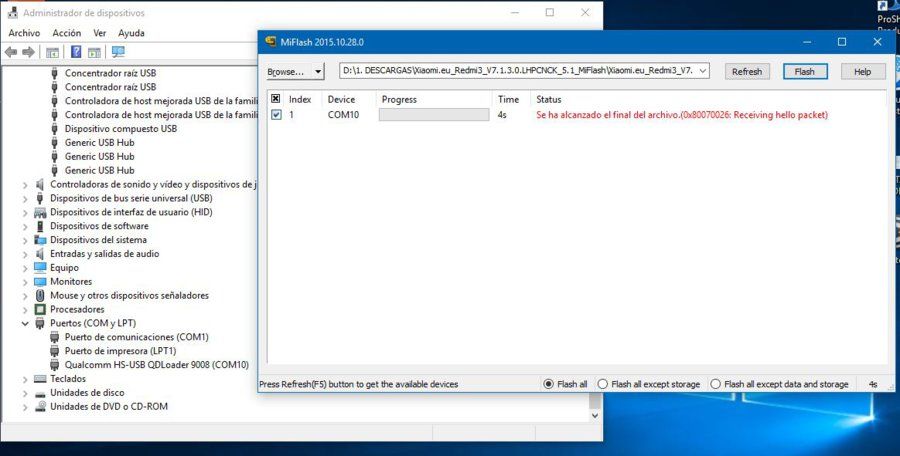Expand Unidades de disco node

coord(25,393)
